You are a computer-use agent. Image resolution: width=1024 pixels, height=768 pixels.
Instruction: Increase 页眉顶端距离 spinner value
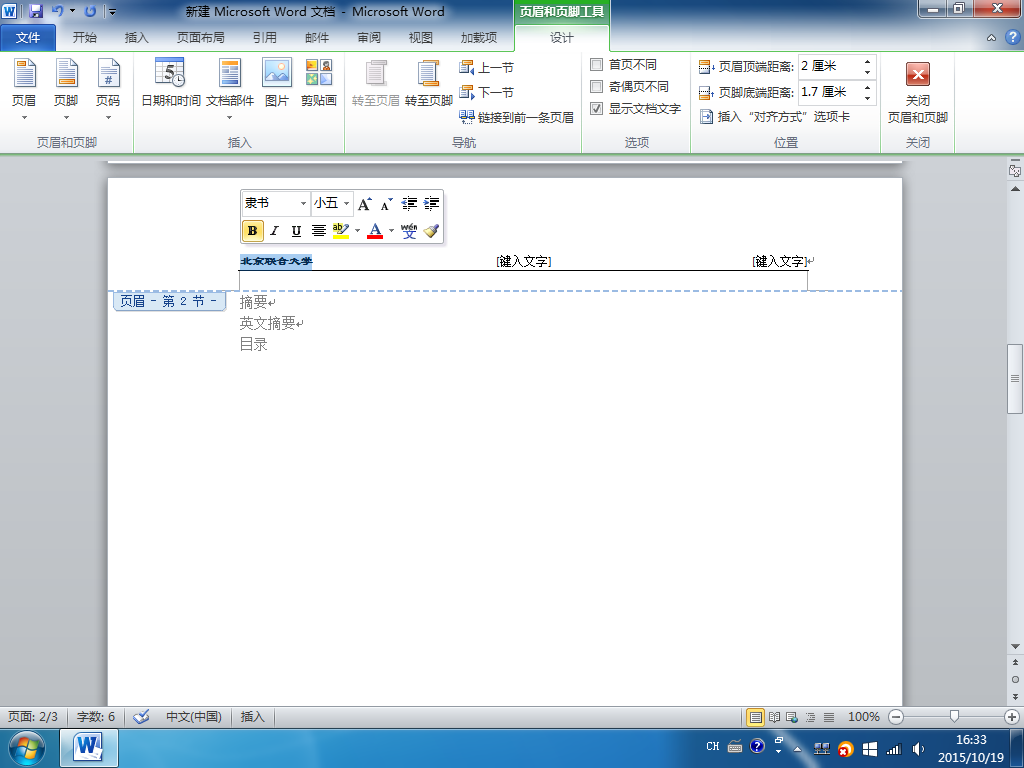(x=867, y=61)
